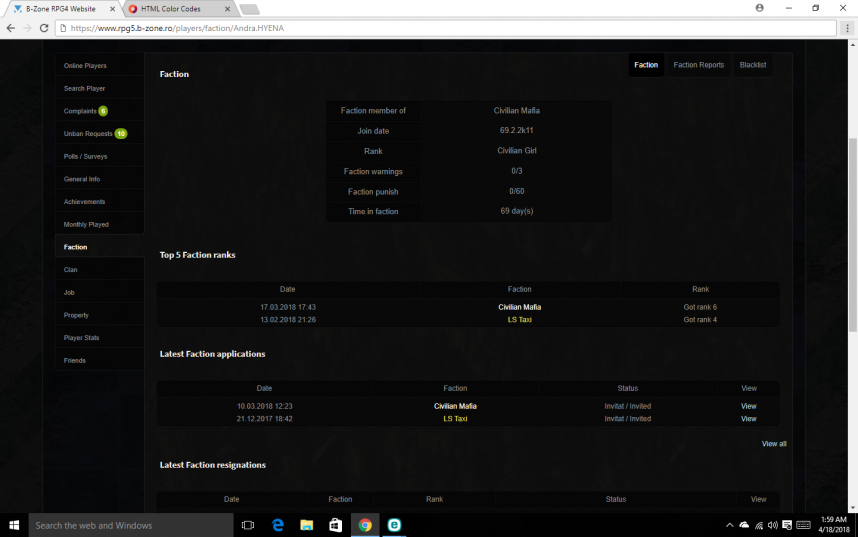The height and width of the screenshot is (537, 858).
Task: Click the View all applications link
Action: (774, 444)
